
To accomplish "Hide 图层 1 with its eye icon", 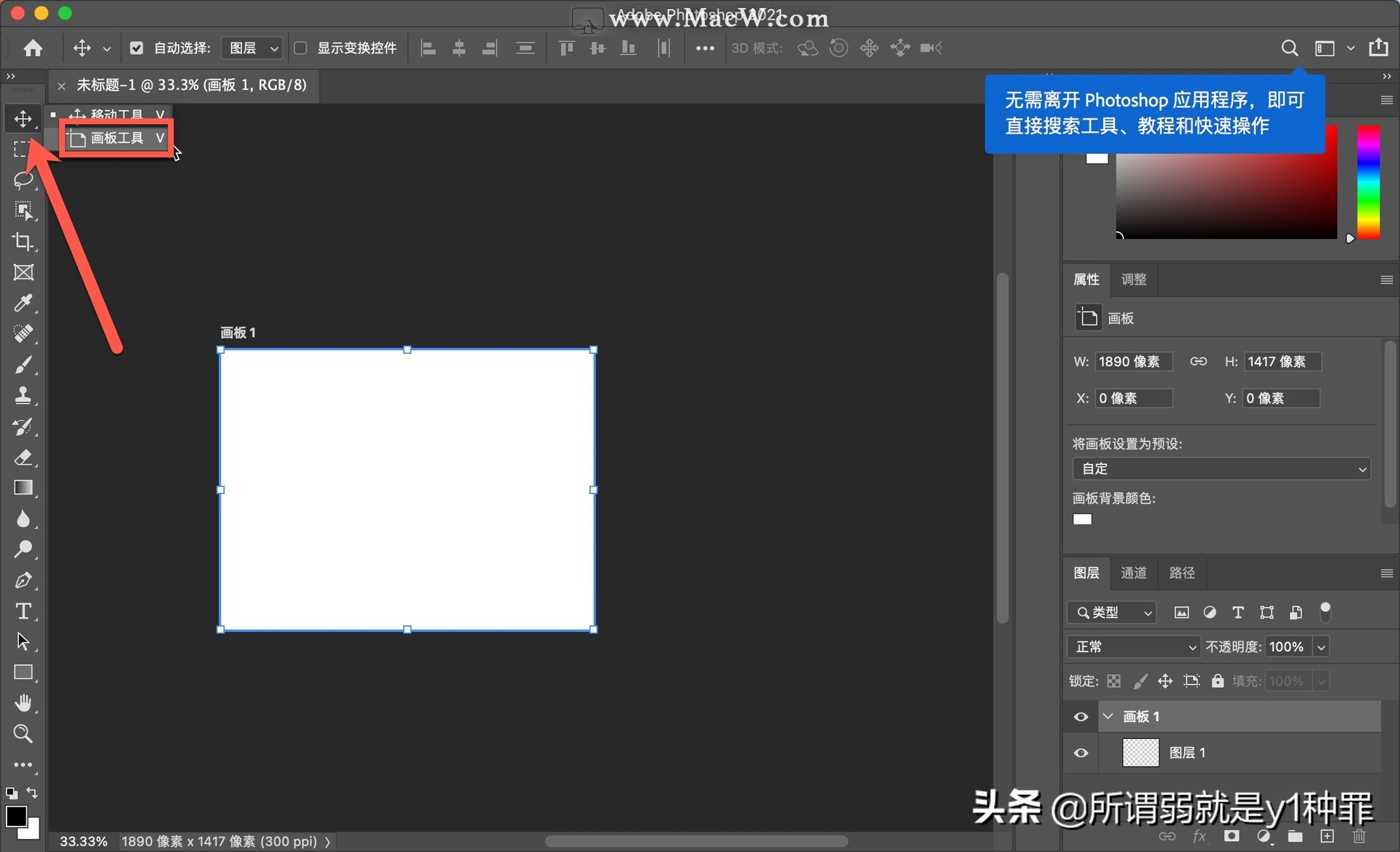I will [x=1081, y=753].
